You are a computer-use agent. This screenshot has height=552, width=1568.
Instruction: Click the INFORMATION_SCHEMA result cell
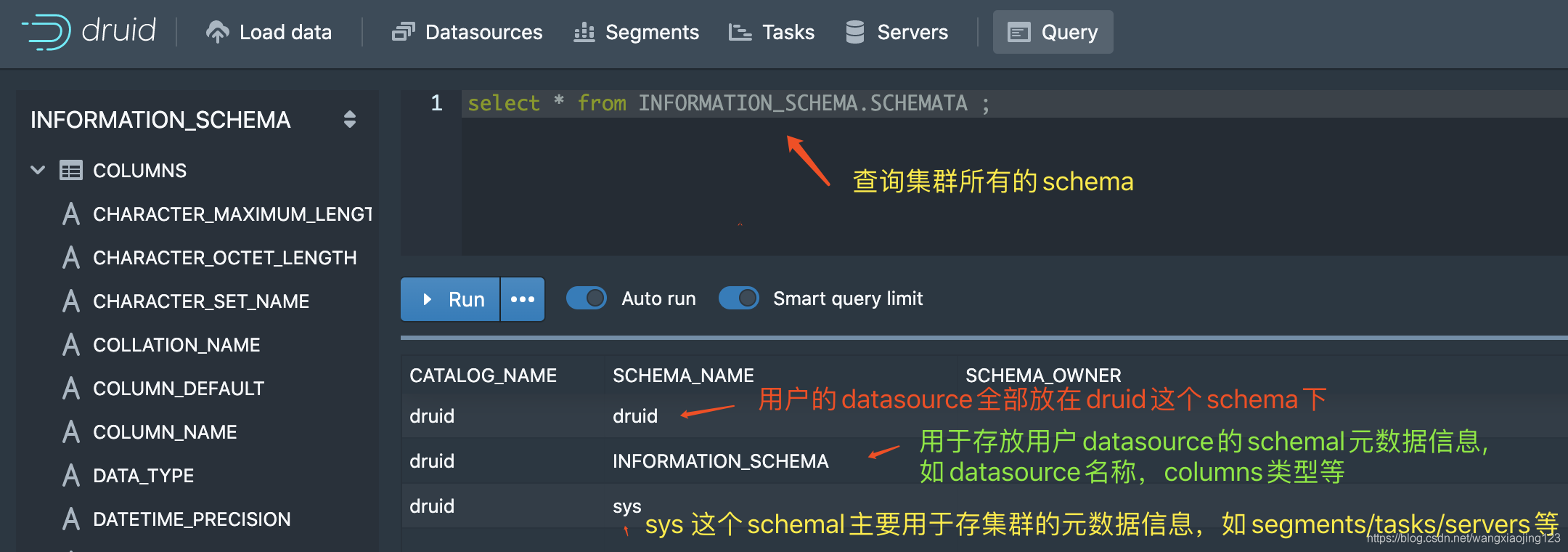pos(720,461)
